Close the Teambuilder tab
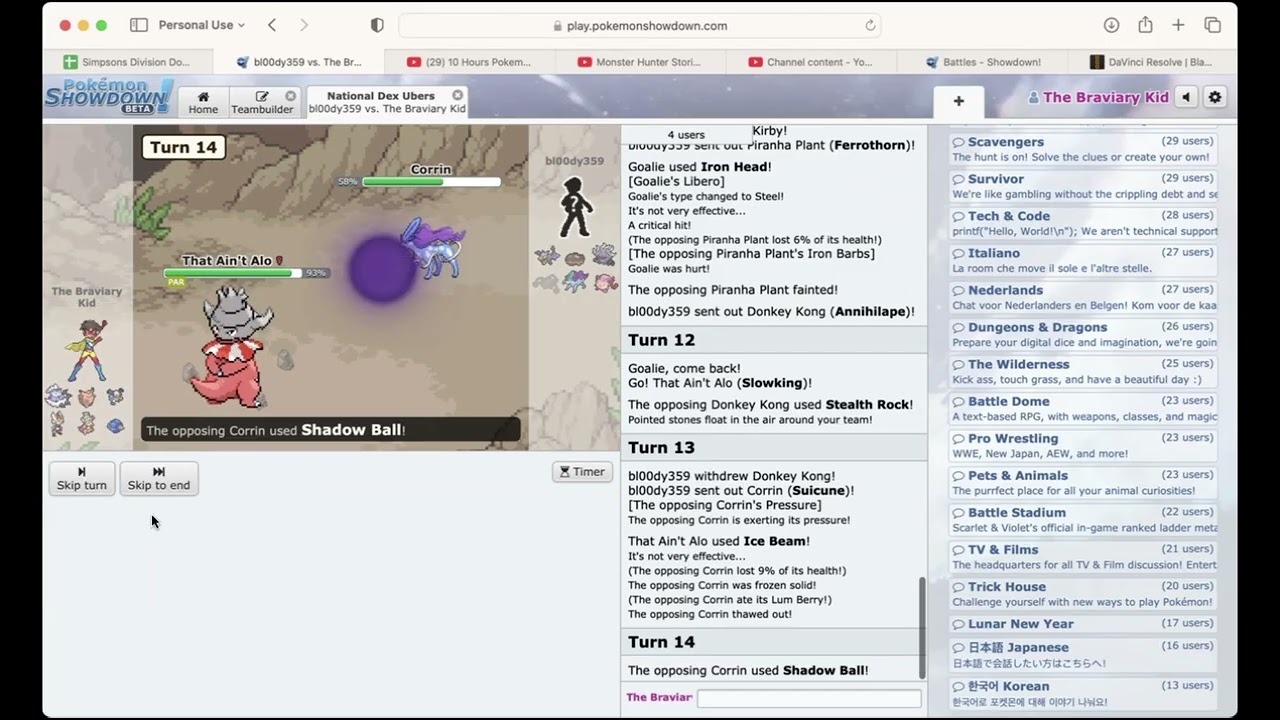Viewport: 1280px width, 720px height. [x=290, y=96]
